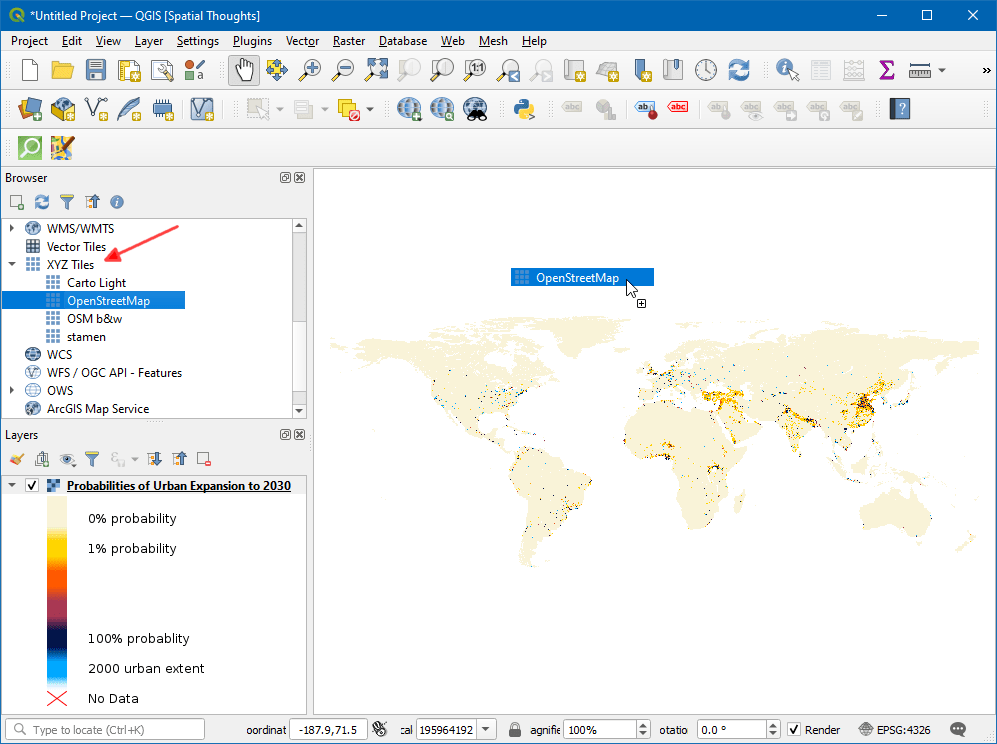
Task: Open the Statistical Summary sigma icon
Action: click(x=886, y=70)
